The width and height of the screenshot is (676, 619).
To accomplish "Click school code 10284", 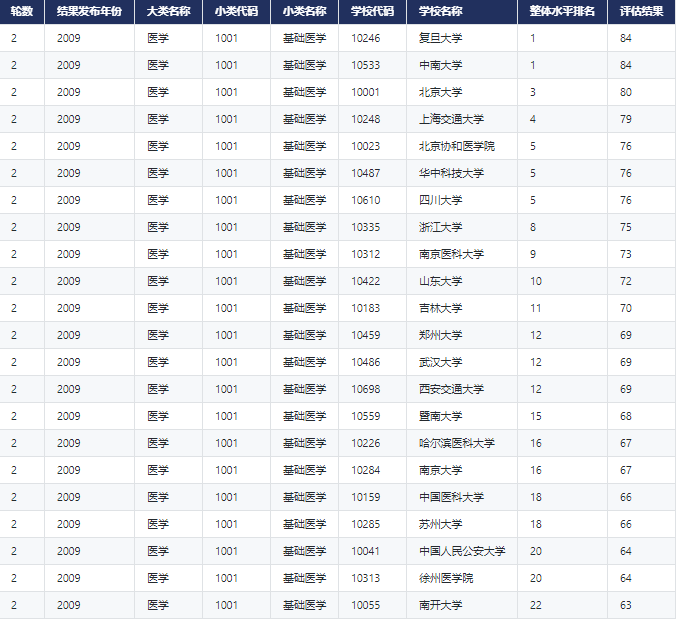I will point(366,470).
